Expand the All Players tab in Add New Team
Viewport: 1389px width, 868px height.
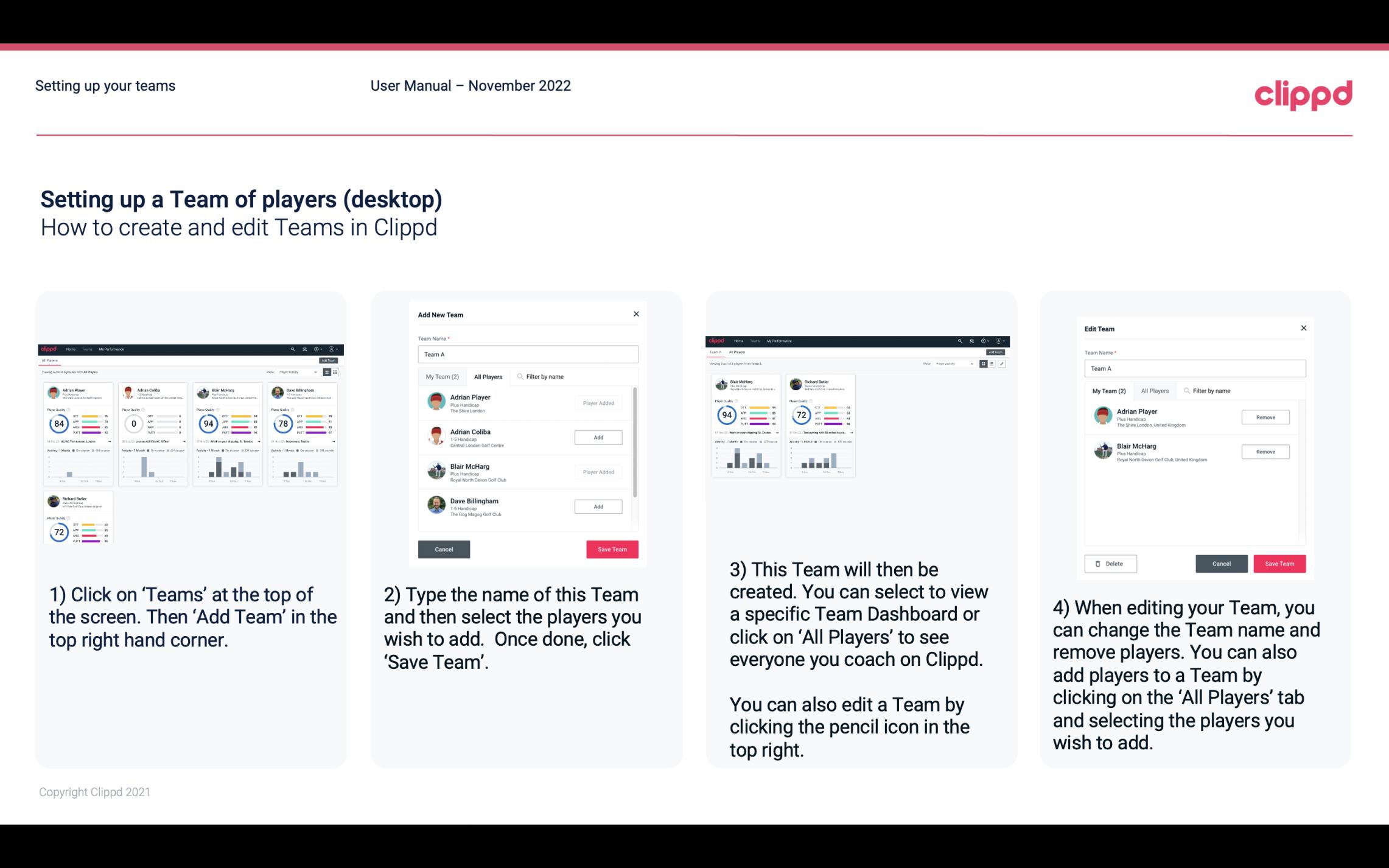(x=488, y=376)
